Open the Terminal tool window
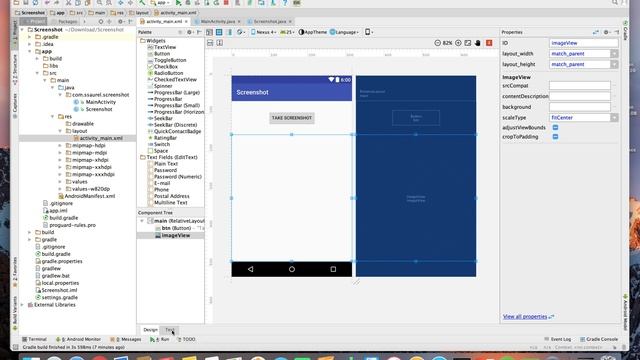The width and height of the screenshot is (640, 360). click(35, 339)
